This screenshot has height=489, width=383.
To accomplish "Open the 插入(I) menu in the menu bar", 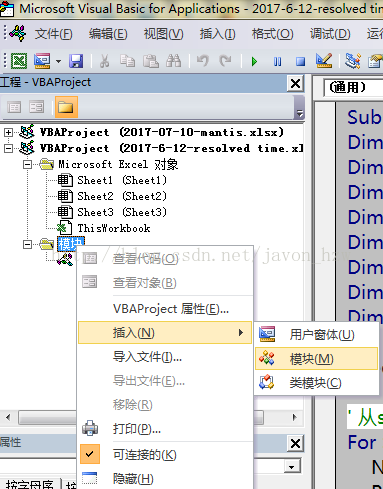I will (217, 34).
